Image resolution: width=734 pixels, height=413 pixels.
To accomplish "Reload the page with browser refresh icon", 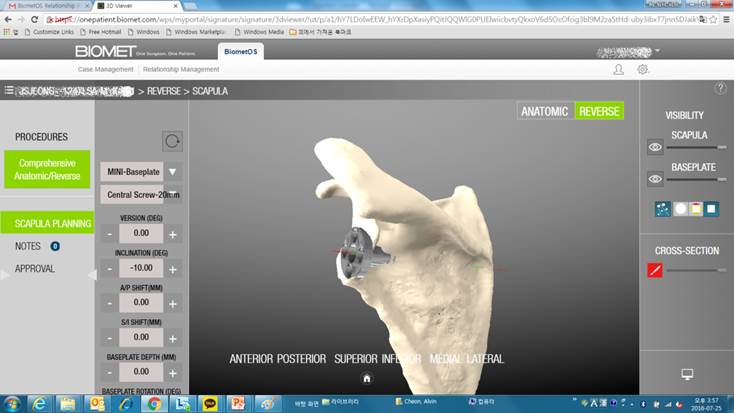I will pyautogui.click(x=34, y=20).
